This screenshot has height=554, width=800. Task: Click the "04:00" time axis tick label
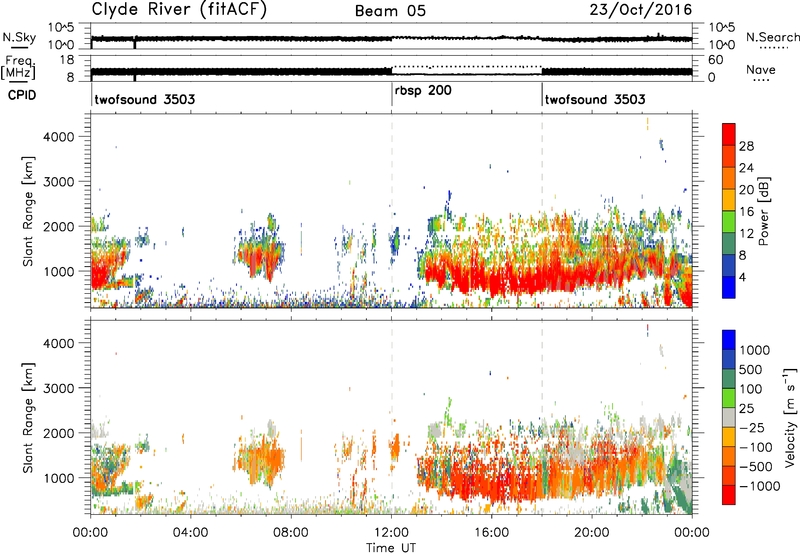[x=190, y=533]
